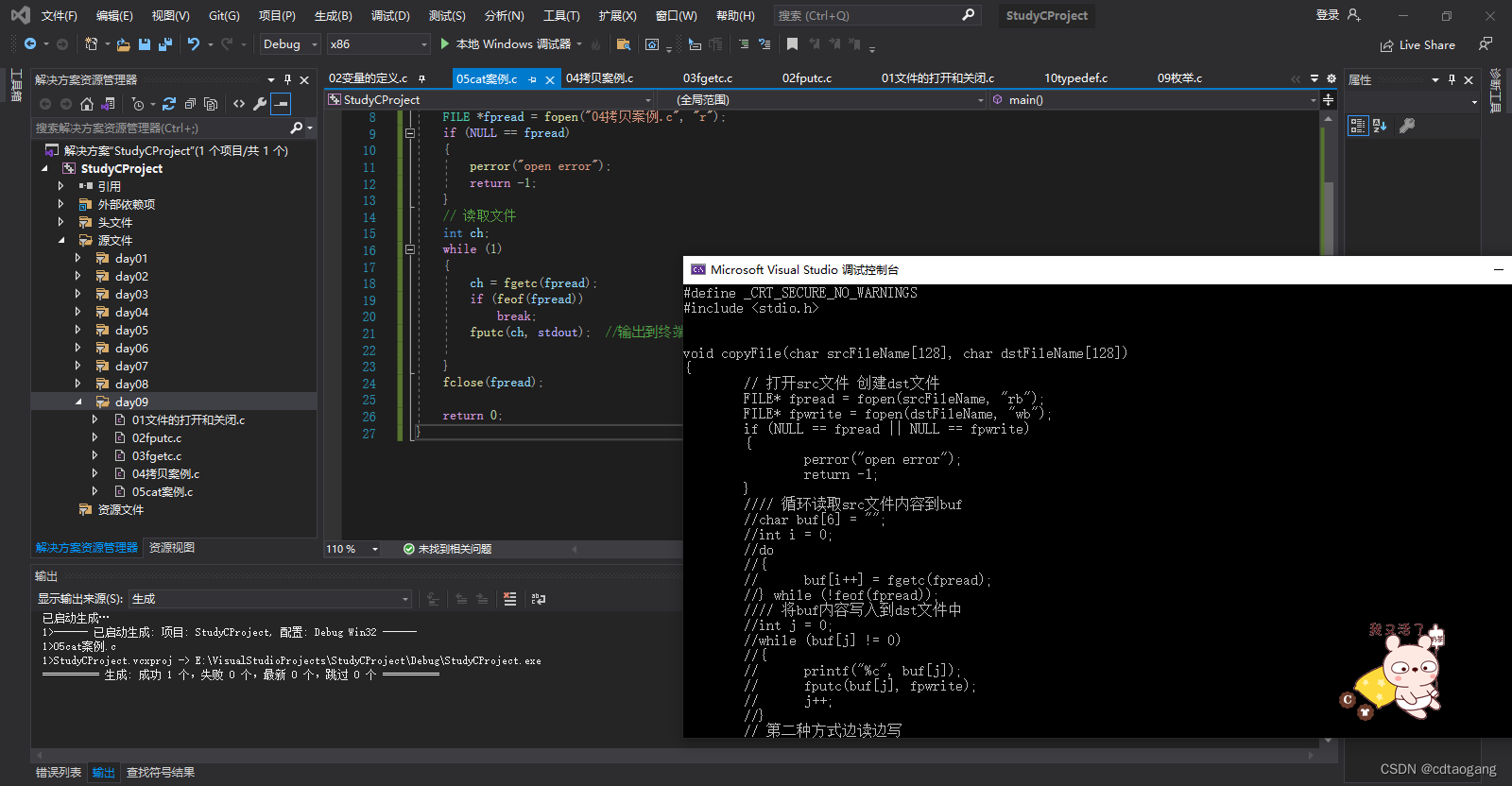Click the Save All toolbar icon
Viewport: 1512px width, 786px height.
pyautogui.click(x=165, y=44)
